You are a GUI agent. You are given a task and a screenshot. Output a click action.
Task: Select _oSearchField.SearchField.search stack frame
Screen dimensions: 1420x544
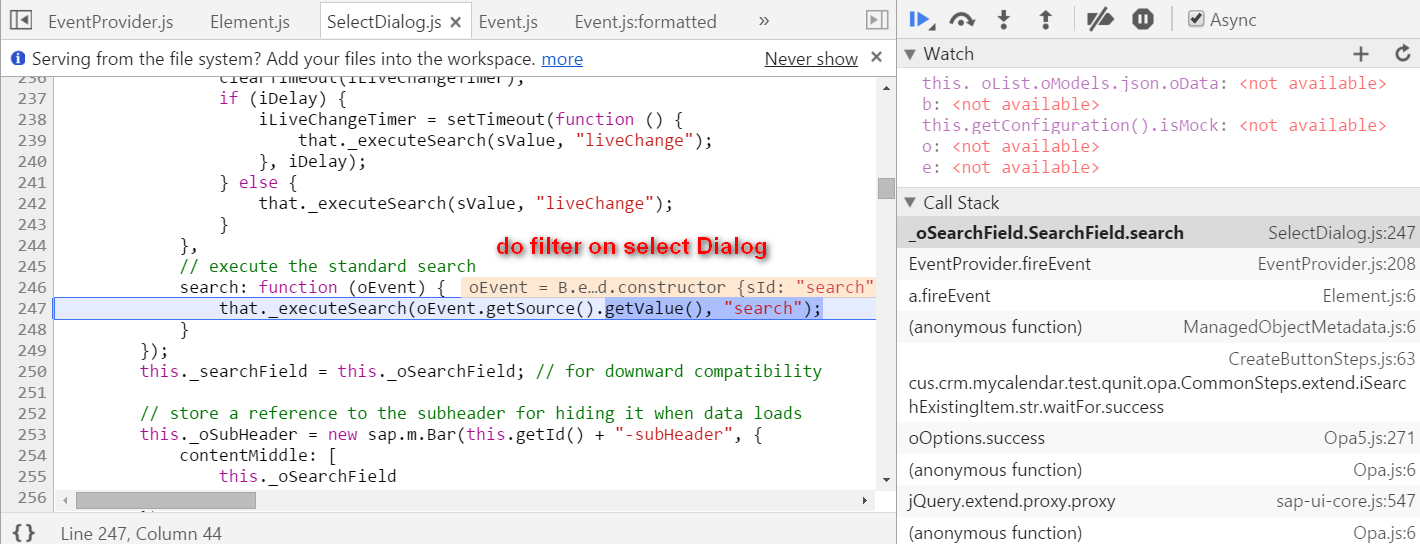(x=1158, y=233)
